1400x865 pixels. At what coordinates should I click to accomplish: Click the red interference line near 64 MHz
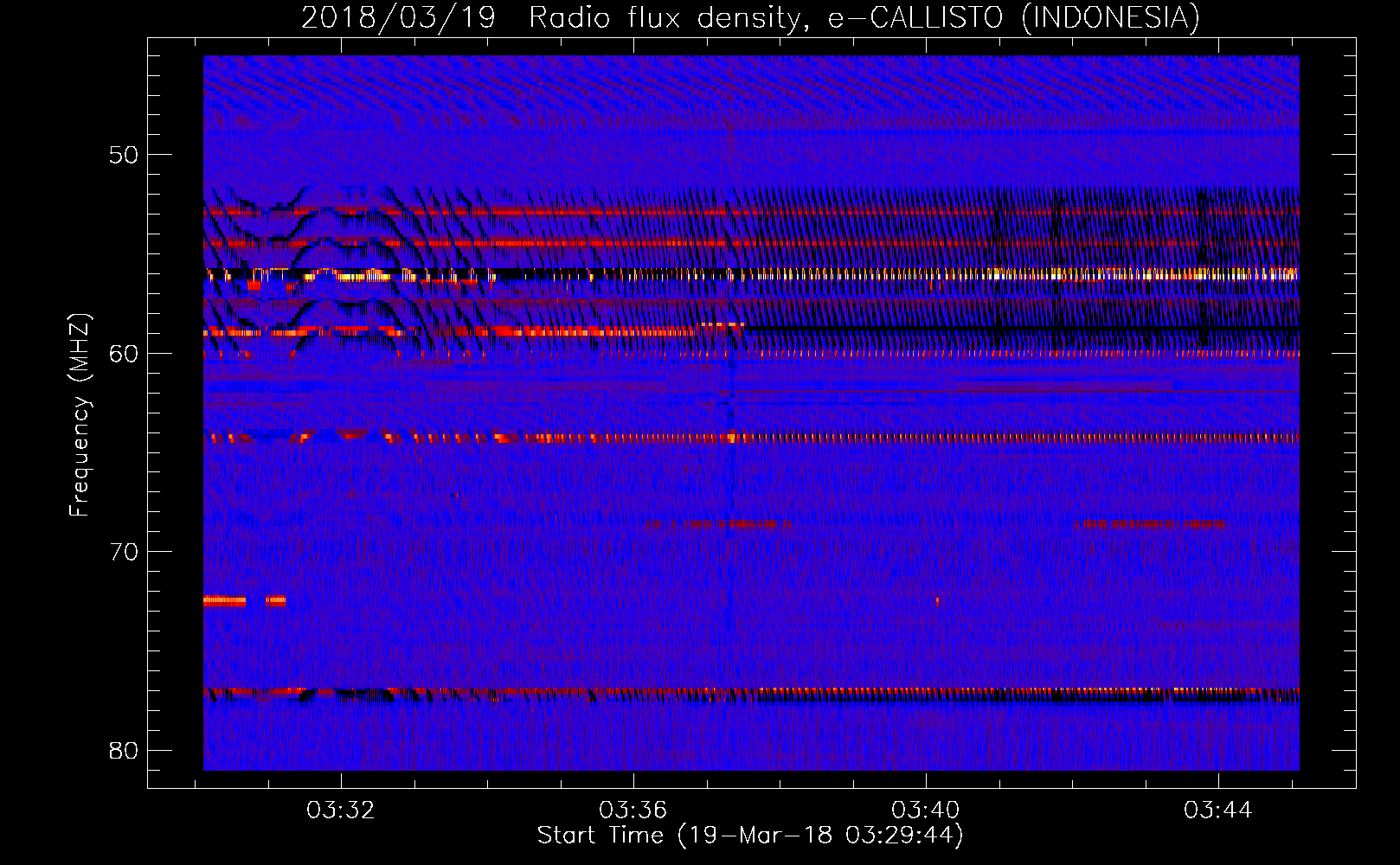click(751, 438)
